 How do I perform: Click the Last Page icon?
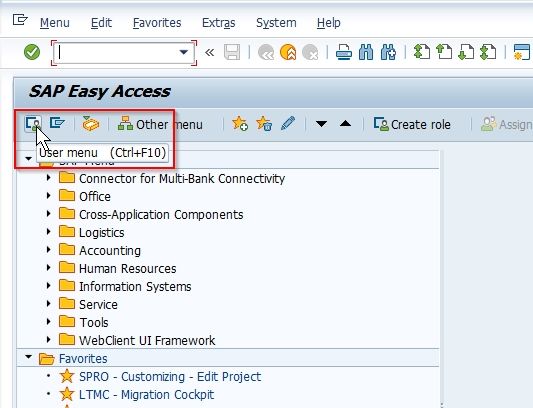pyautogui.click(x=488, y=52)
